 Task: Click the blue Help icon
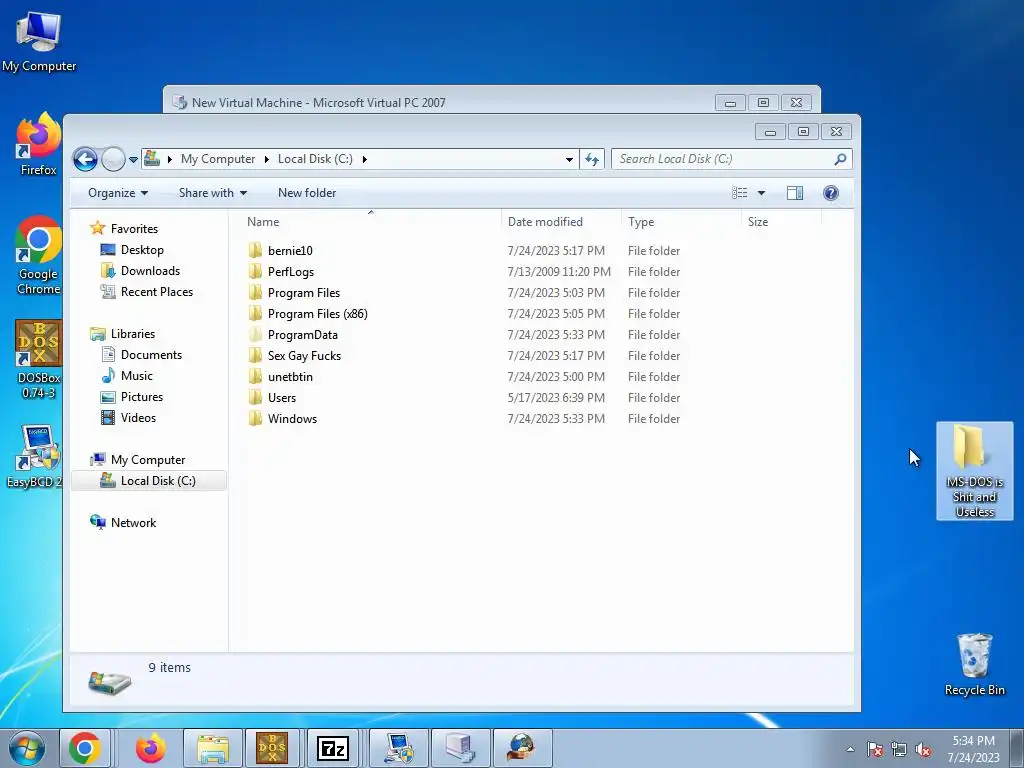831,193
